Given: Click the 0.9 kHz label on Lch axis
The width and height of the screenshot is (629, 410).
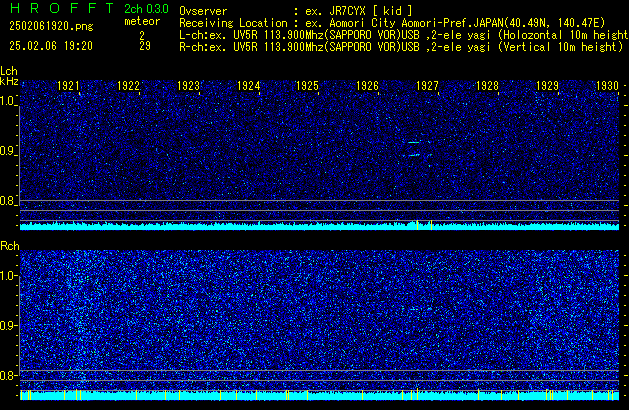Looking at the screenshot, I should click(7, 151).
